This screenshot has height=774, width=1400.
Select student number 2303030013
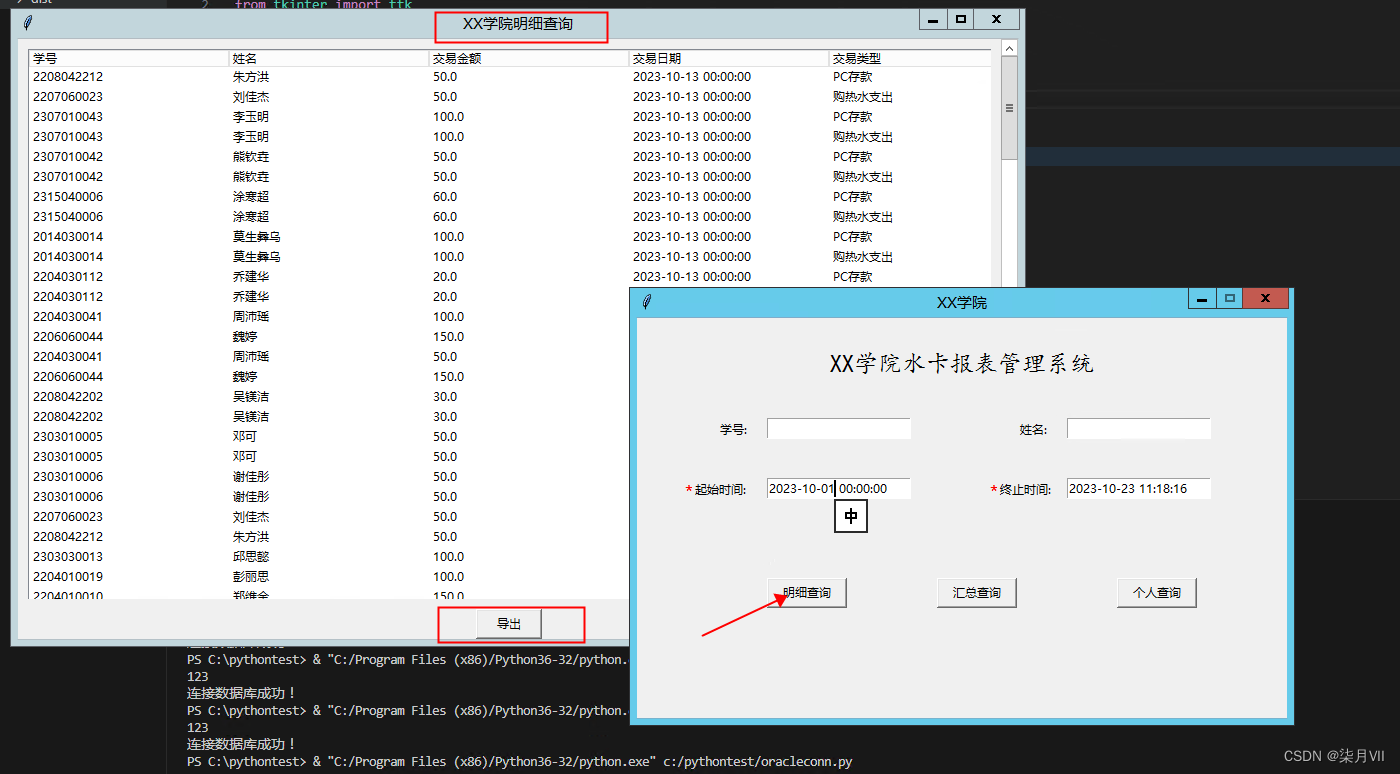point(68,556)
